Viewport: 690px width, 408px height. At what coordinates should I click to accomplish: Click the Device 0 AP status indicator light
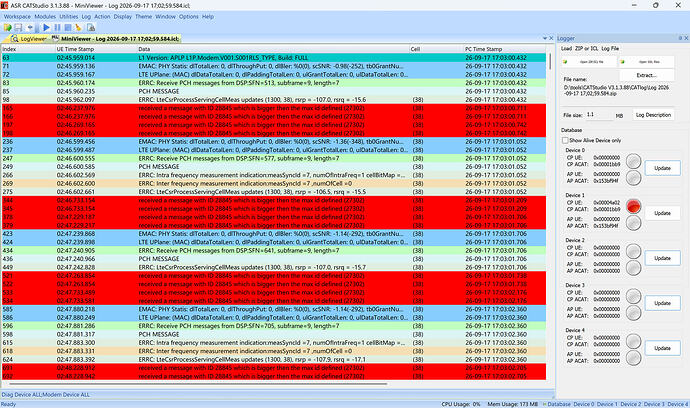click(633, 178)
